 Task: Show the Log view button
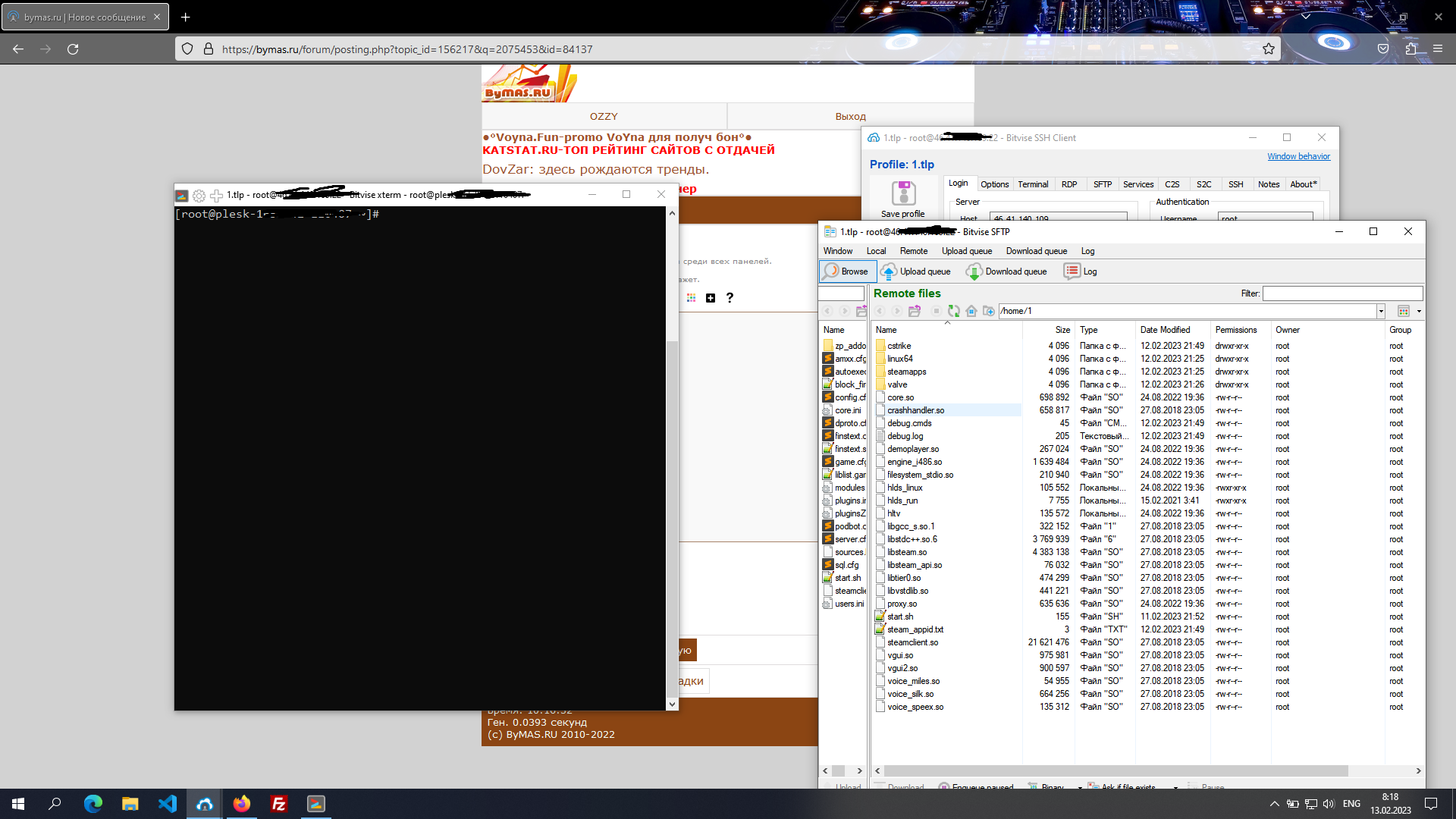pyautogui.click(x=1081, y=271)
